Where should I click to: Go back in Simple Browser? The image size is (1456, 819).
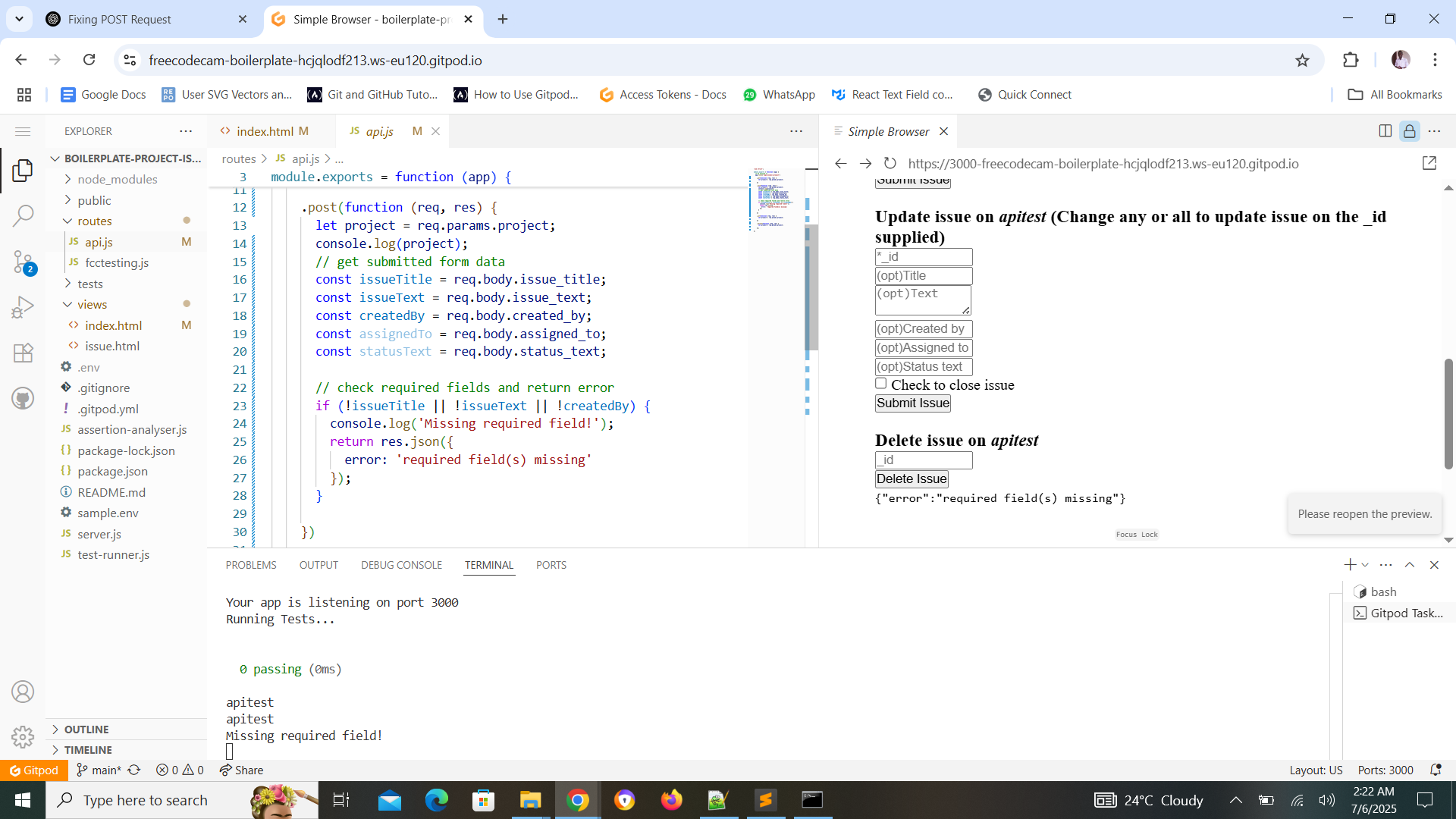(840, 164)
